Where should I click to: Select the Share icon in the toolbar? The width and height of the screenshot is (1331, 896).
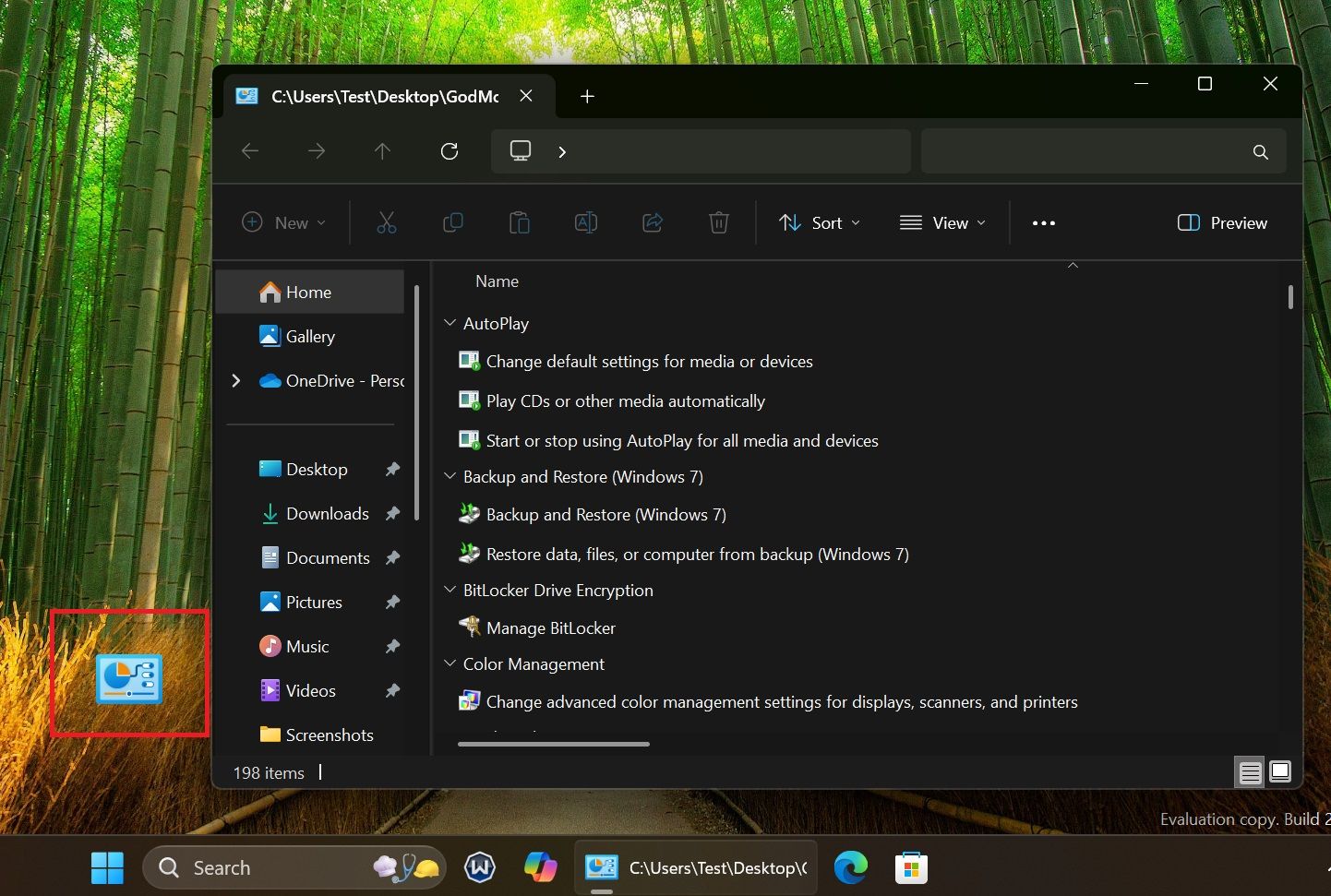653,222
